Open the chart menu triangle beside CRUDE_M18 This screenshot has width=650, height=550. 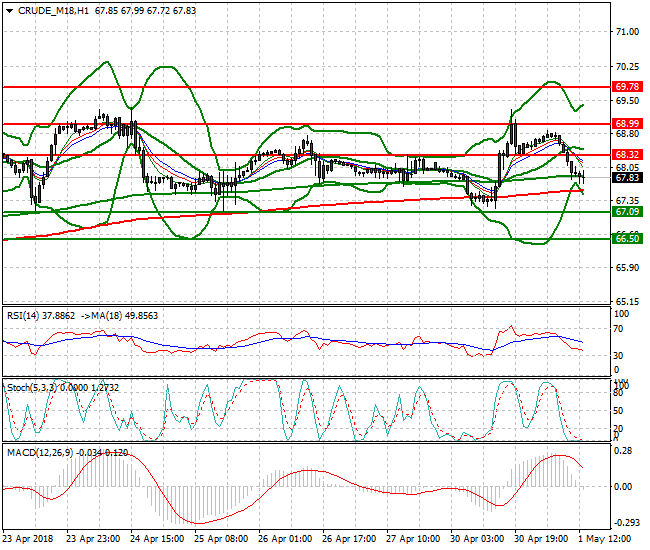coord(10,11)
